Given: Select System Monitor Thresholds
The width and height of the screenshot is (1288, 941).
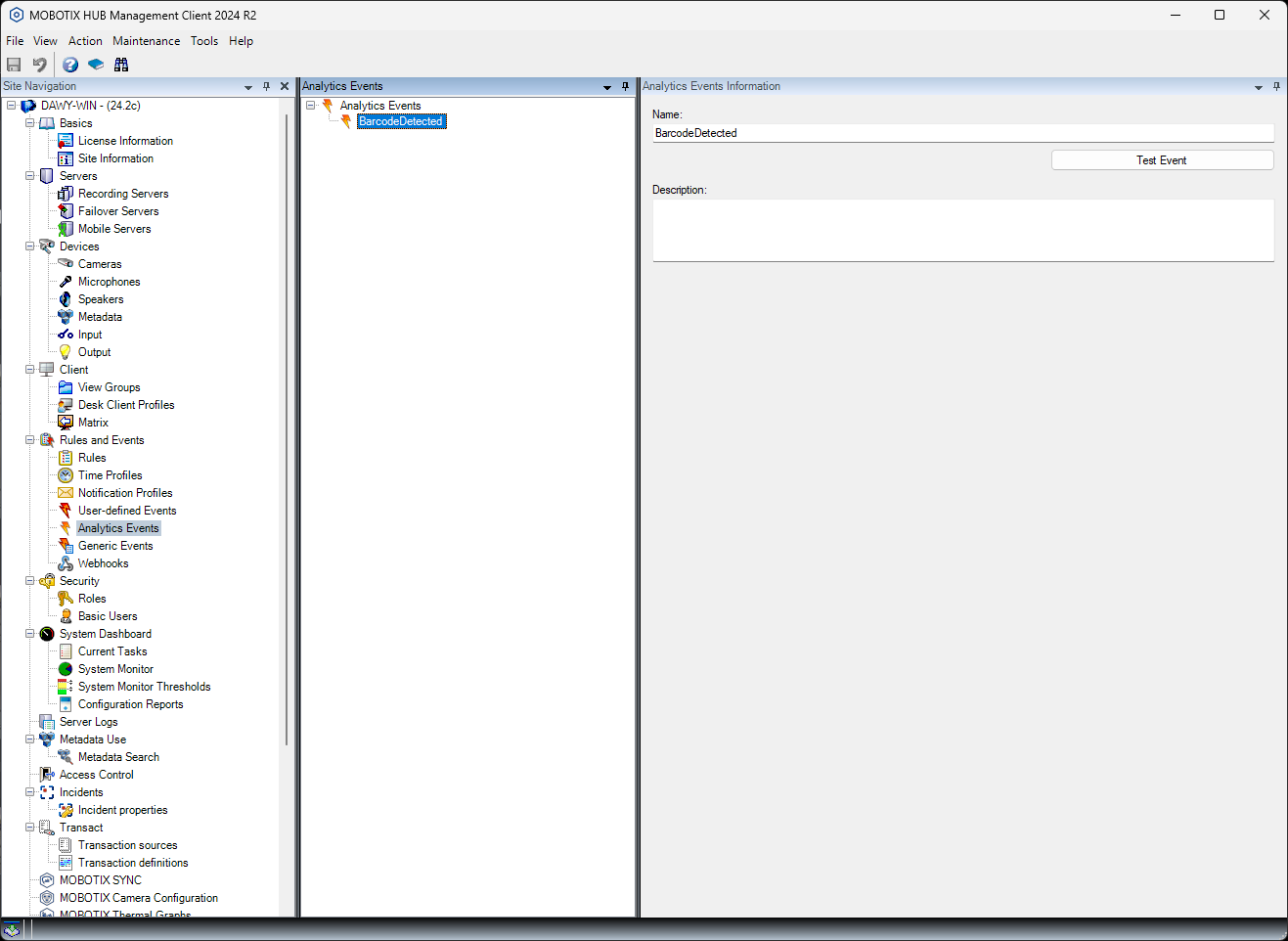Looking at the screenshot, I should click(144, 687).
